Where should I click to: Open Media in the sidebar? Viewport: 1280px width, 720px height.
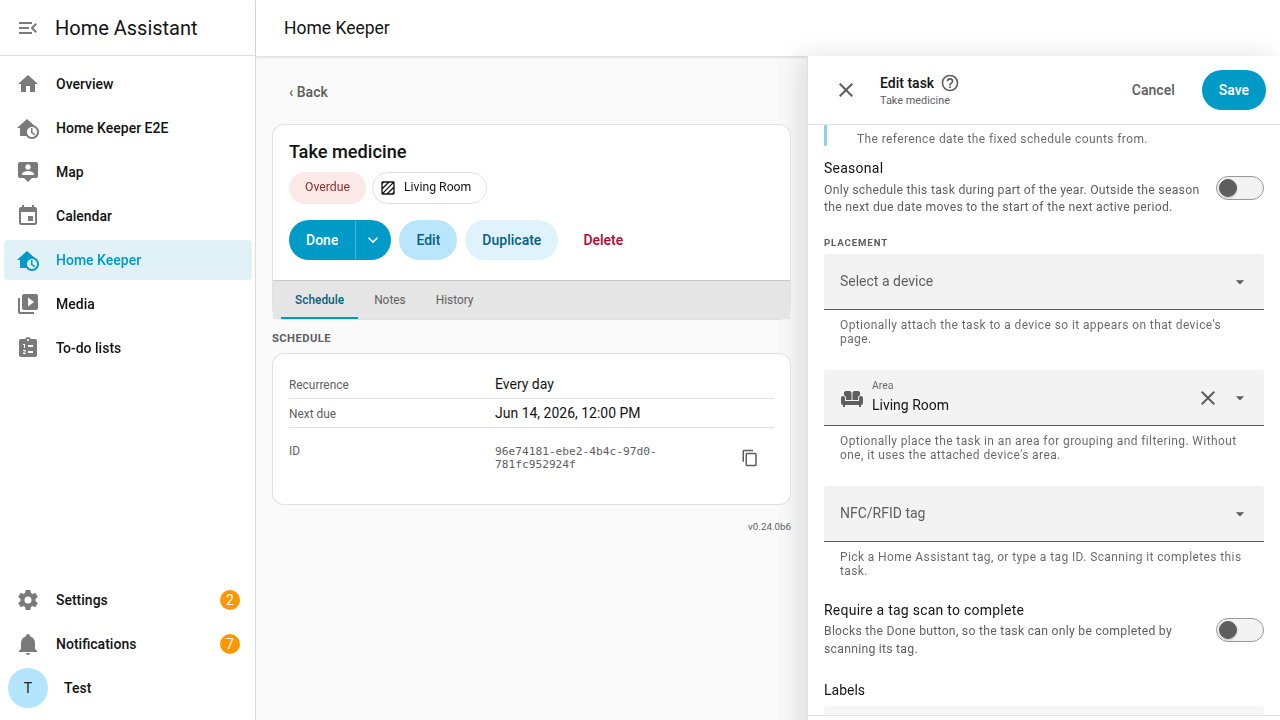click(x=128, y=304)
